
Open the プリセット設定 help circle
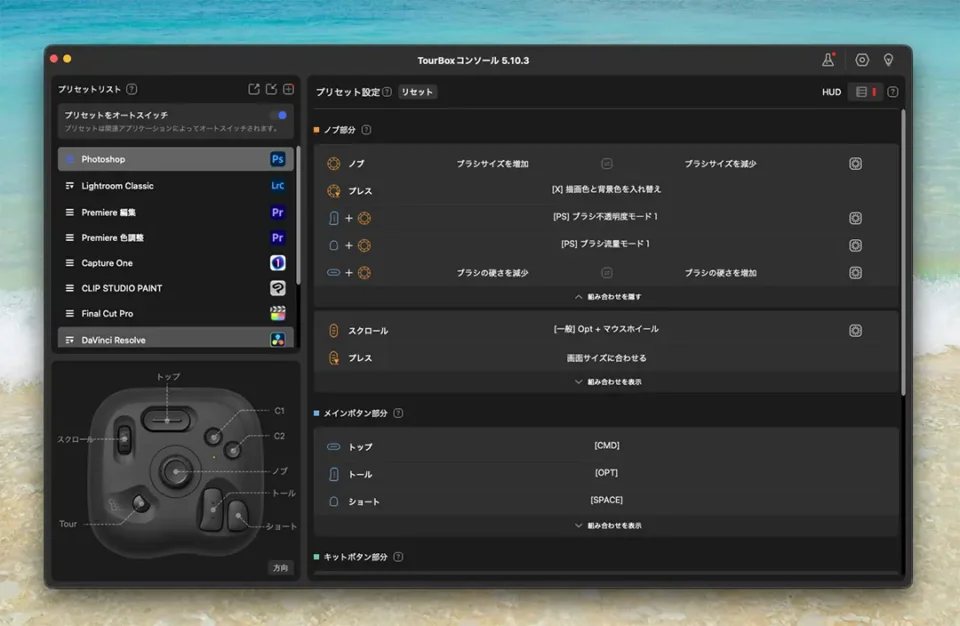386,91
